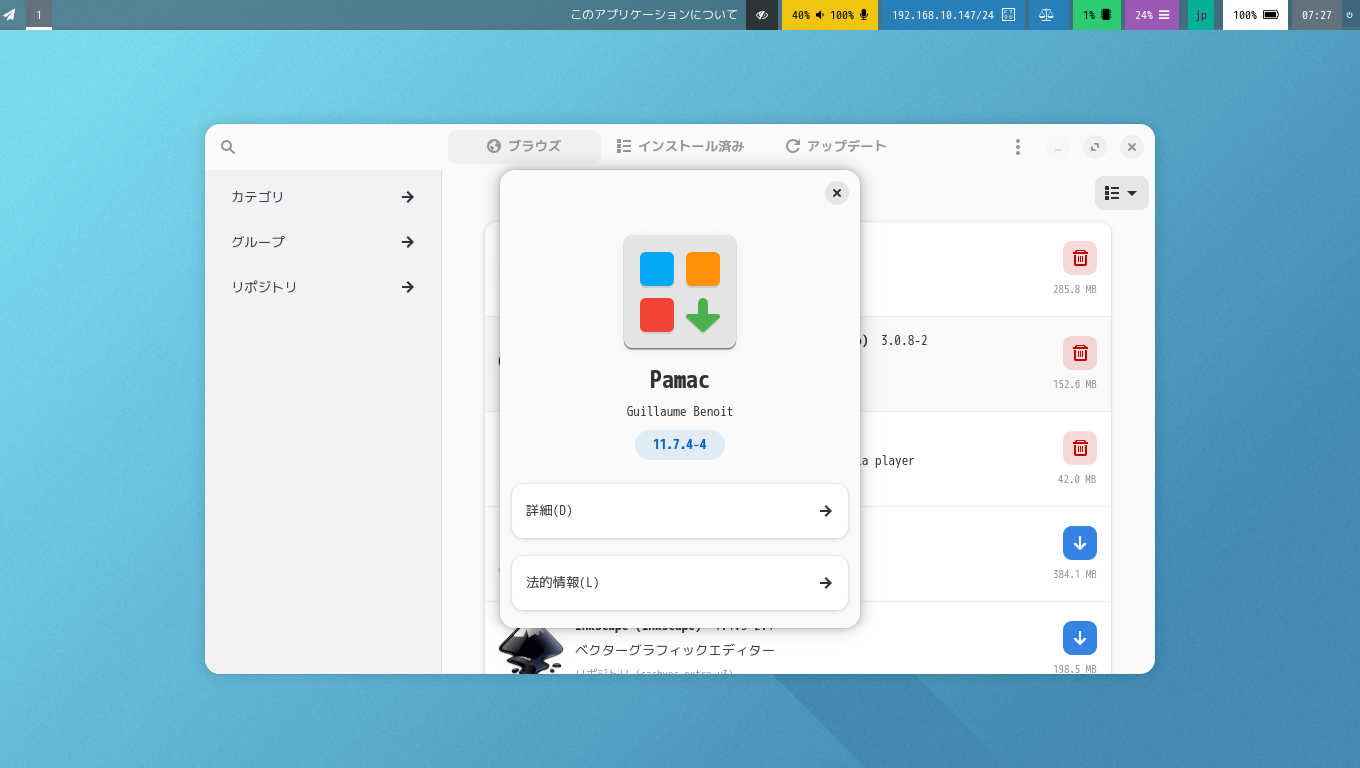Click the Inkscape application icon
This screenshot has height=768, width=1360.
[x=530, y=651]
